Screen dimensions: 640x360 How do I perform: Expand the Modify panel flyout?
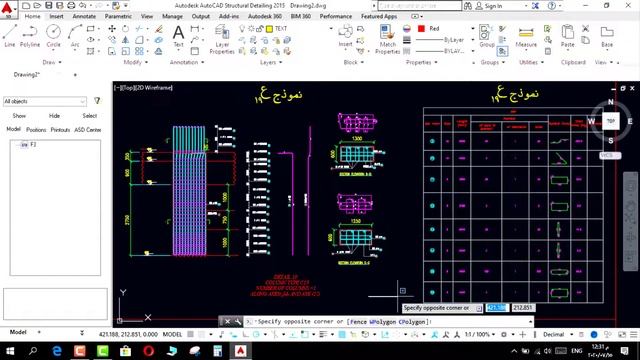[x=136, y=62]
